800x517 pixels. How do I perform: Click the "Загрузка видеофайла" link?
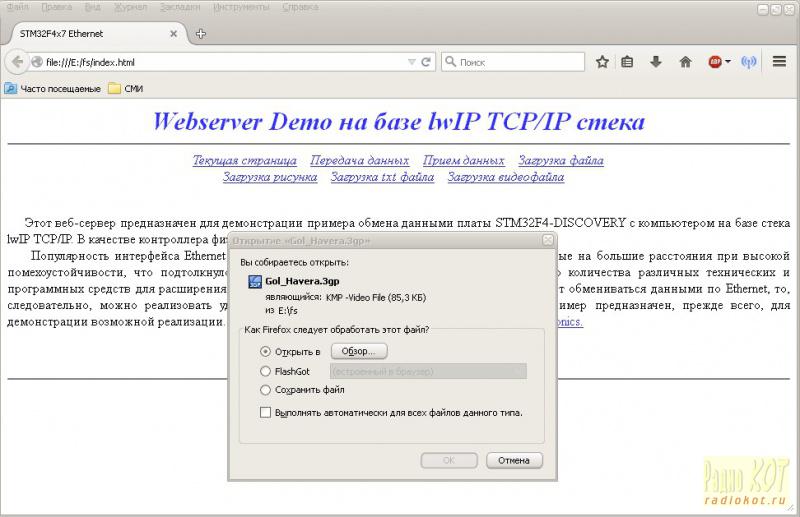coord(505,177)
